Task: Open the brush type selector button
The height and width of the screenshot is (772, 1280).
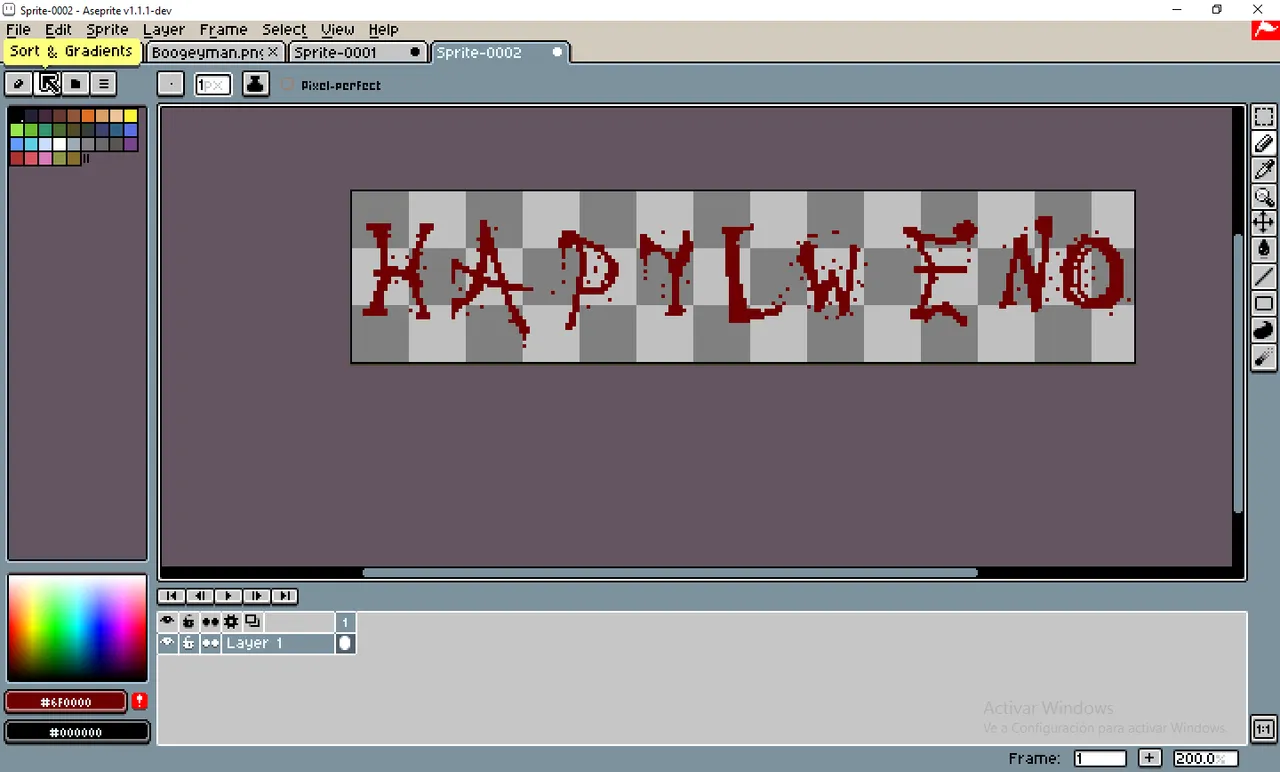Action: pos(171,84)
